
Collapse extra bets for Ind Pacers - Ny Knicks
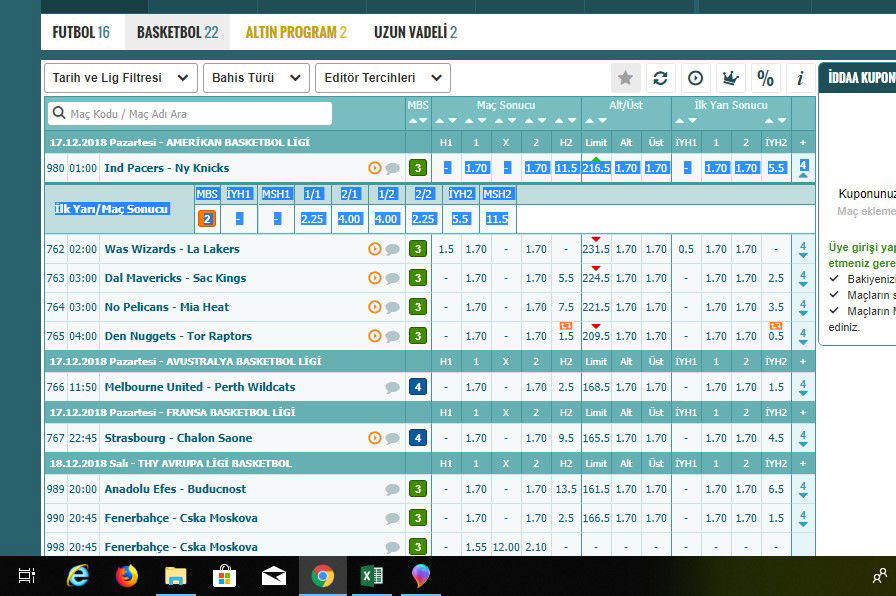pyautogui.click(x=803, y=168)
